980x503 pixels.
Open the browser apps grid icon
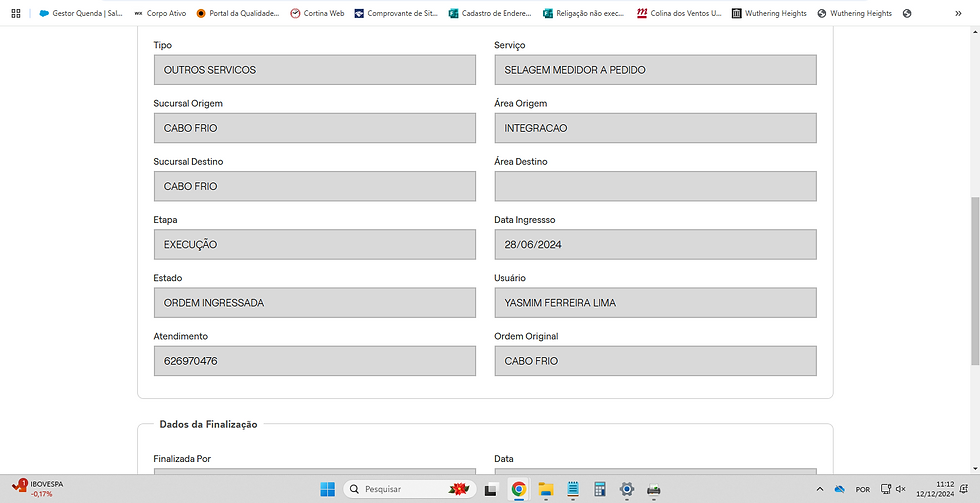(16, 13)
